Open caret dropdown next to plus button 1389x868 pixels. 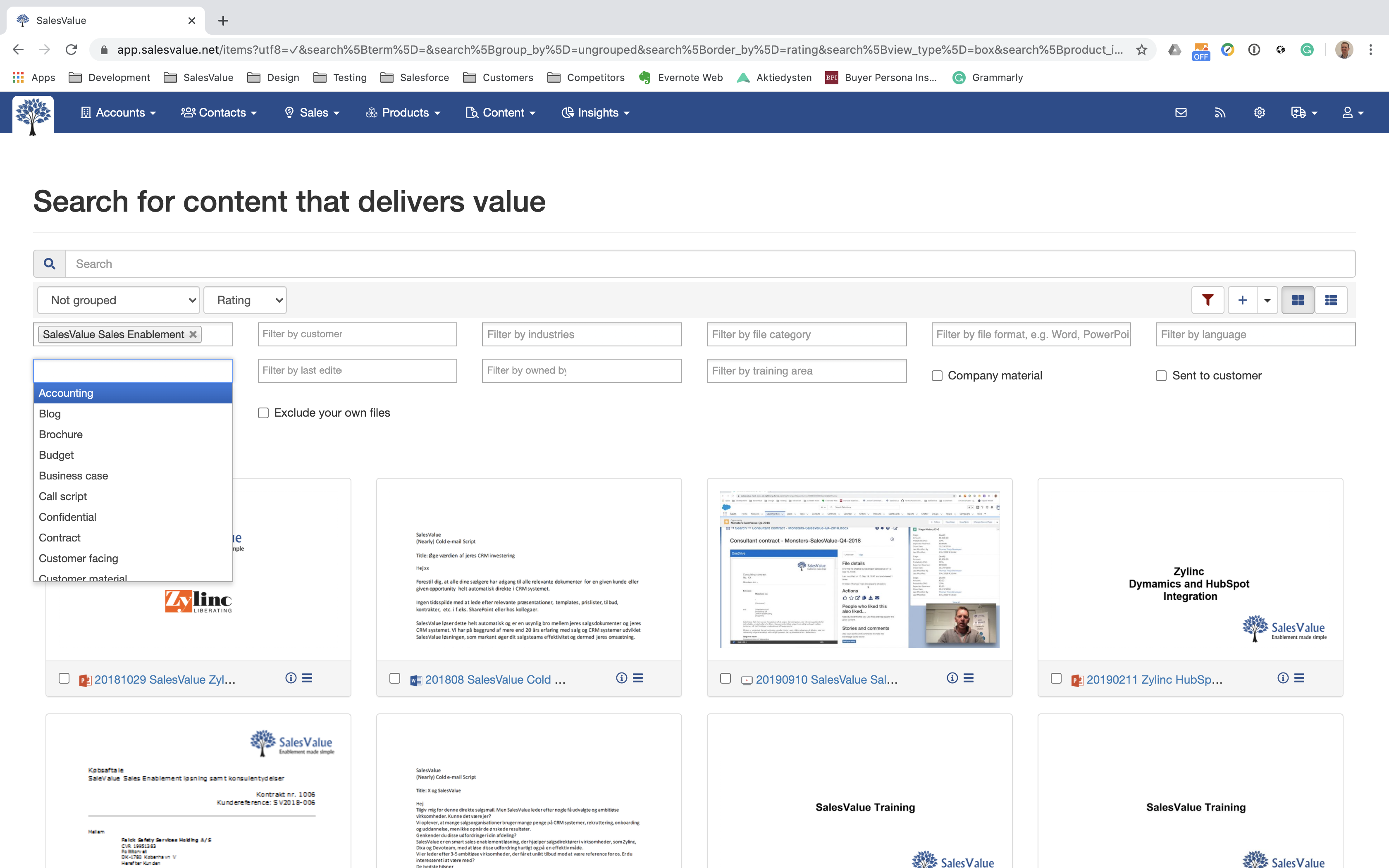coord(1267,300)
